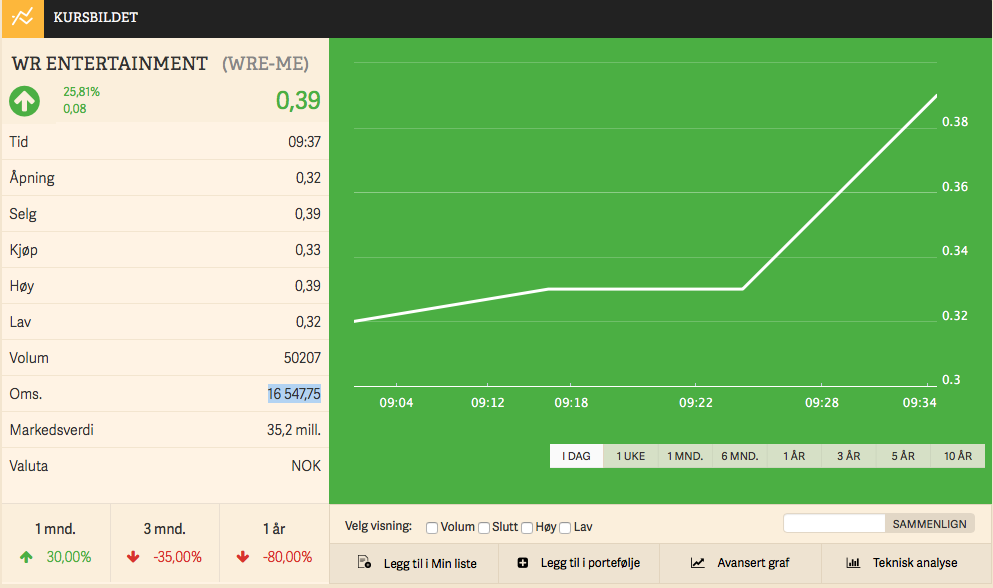Click the 09:34 time axis label
This screenshot has width=993, height=588.
point(920,403)
